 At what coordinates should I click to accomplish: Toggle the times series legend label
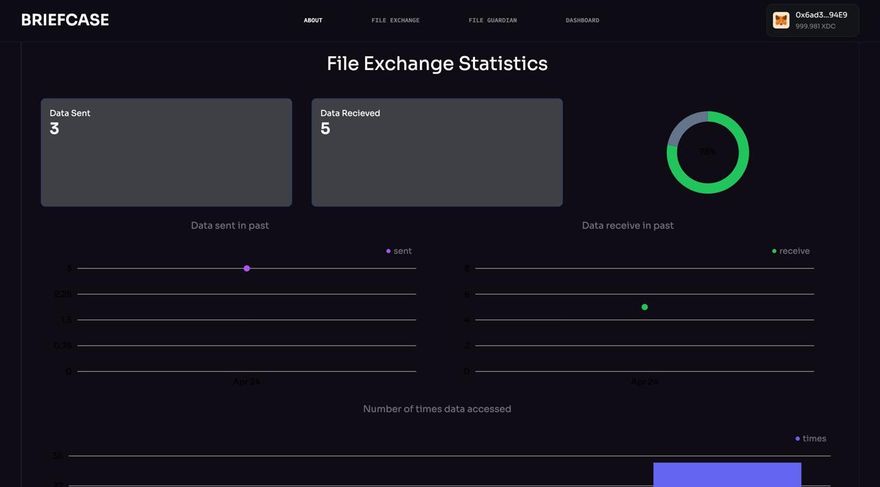point(814,439)
